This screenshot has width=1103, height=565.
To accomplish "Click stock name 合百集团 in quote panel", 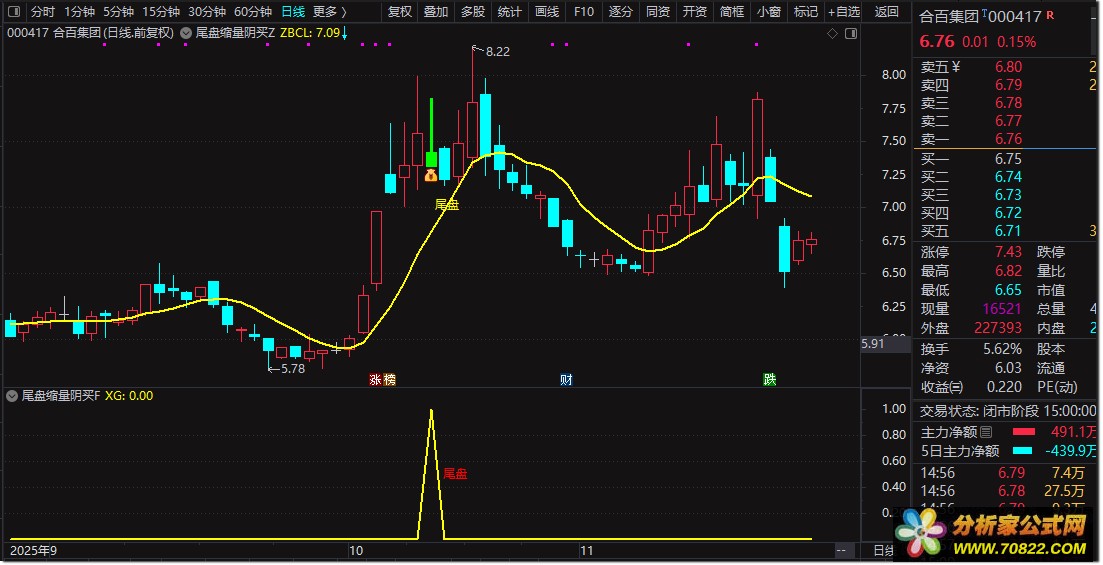I will tap(950, 17).
